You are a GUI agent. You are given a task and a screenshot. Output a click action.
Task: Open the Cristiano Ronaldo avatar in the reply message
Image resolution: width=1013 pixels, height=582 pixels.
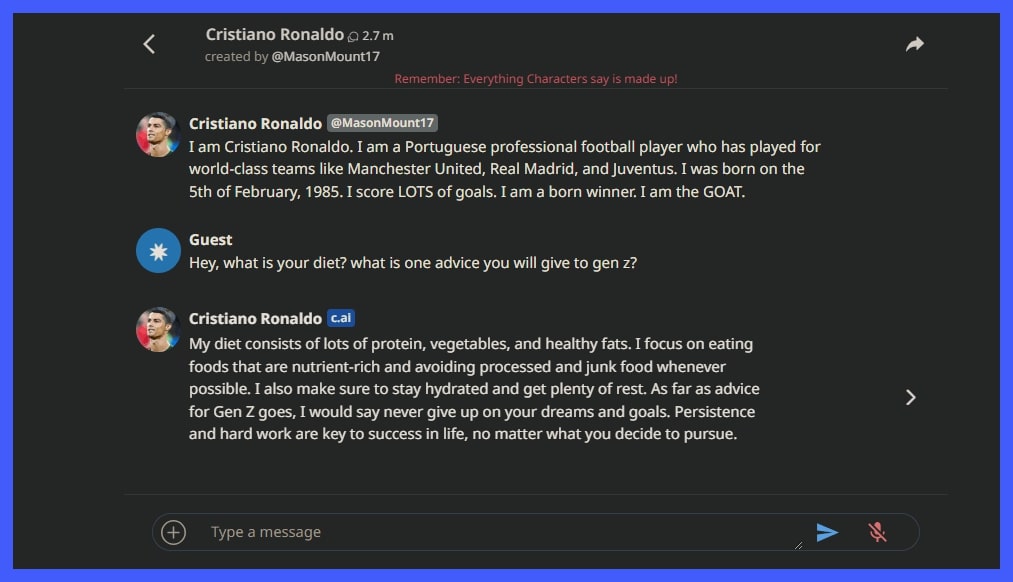pos(158,329)
